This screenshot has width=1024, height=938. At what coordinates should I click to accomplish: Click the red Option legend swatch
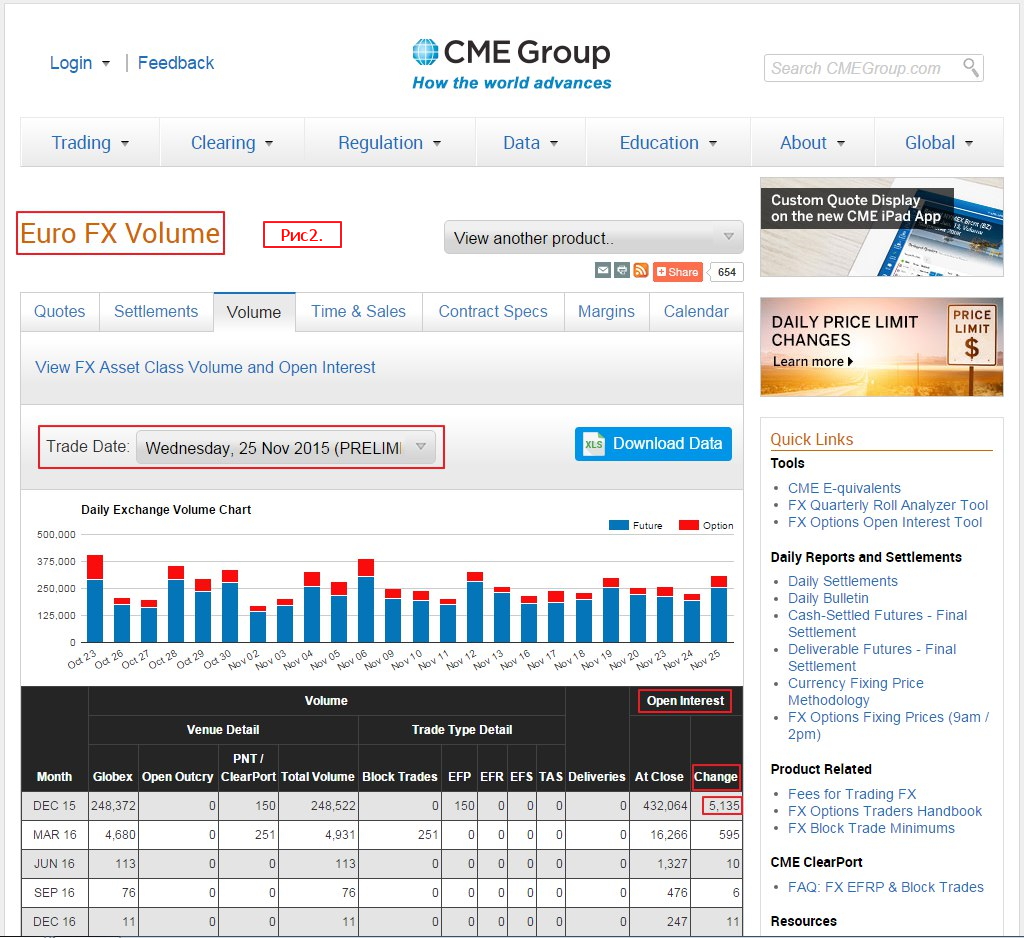688,525
